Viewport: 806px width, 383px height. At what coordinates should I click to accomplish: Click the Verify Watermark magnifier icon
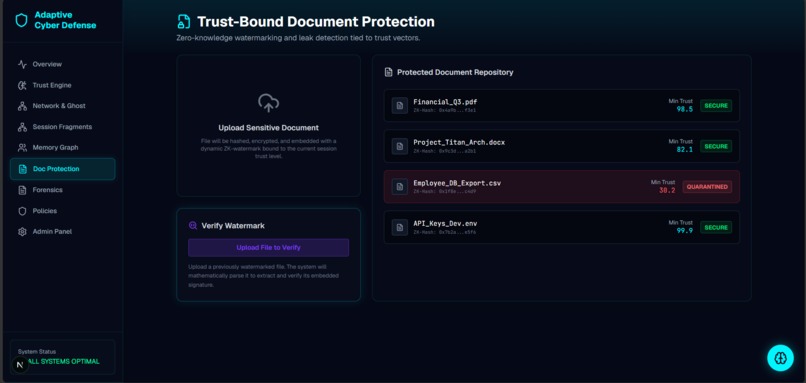(x=193, y=225)
